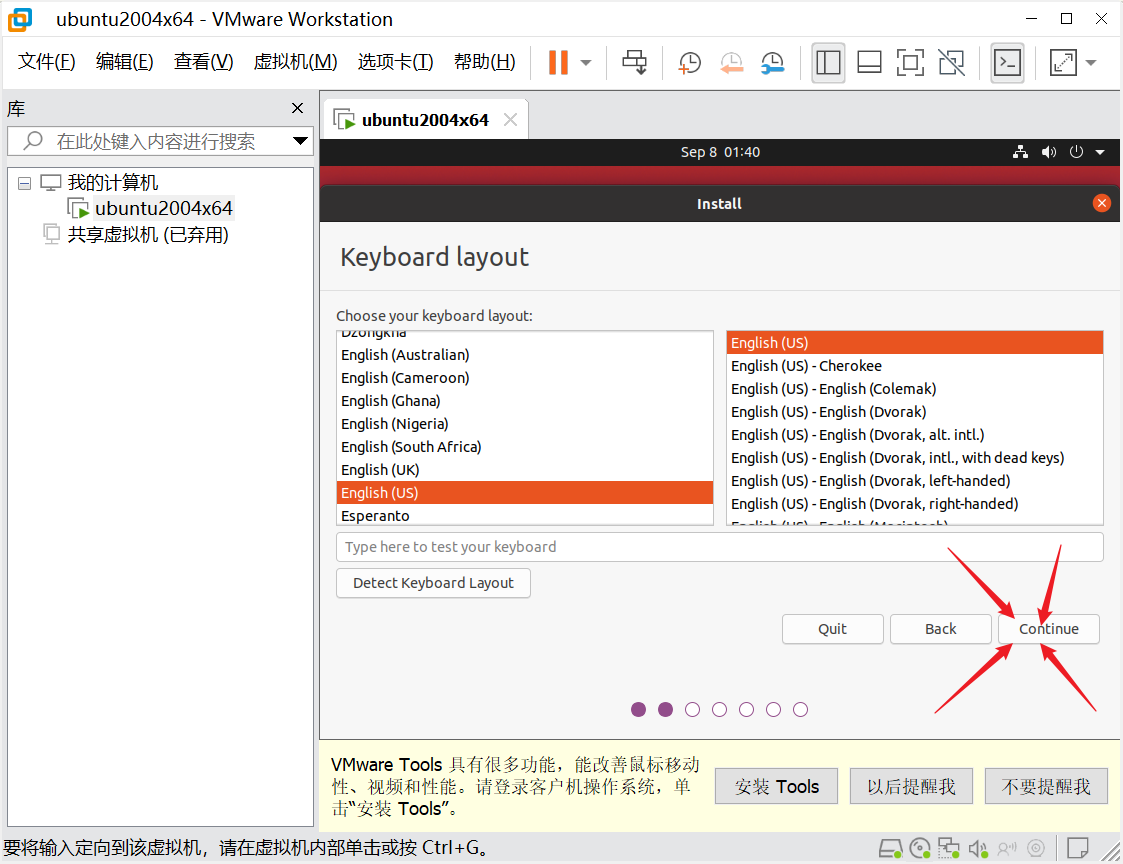Click the Ubuntu power icon in top bar
The width and height of the screenshot is (1123, 864).
pos(1076,152)
